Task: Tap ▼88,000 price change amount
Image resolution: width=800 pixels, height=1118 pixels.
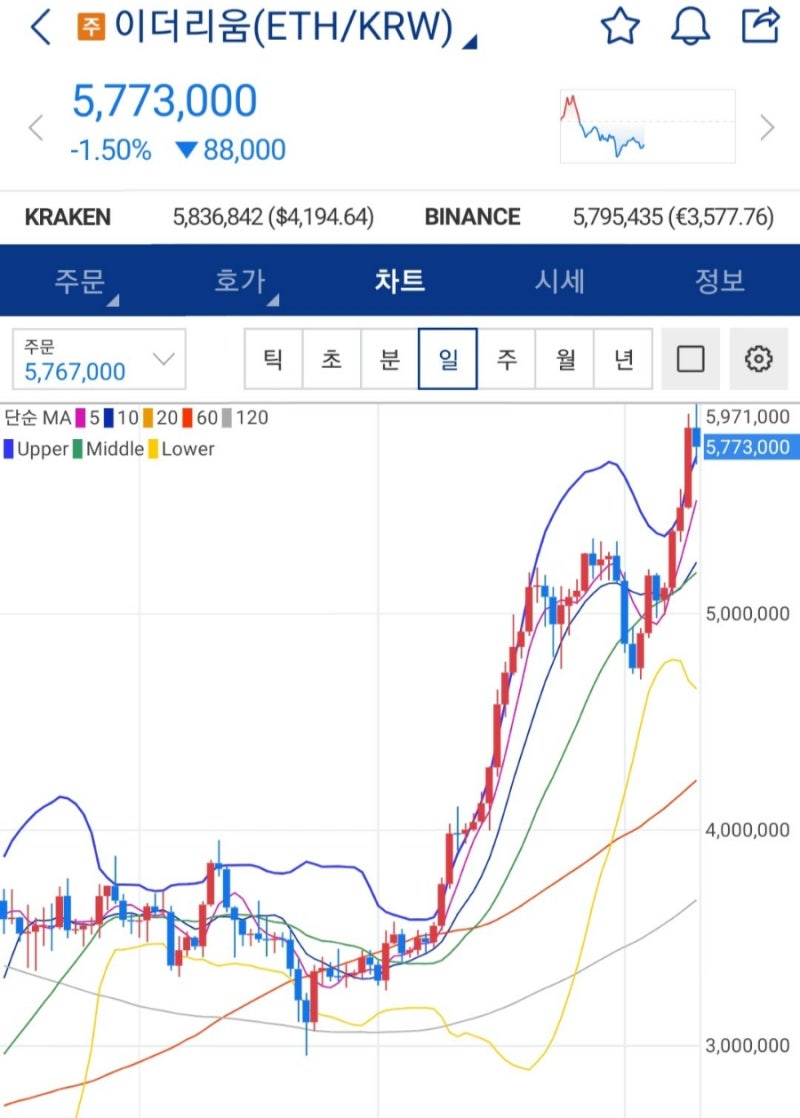Action: pyautogui.click(x=230, y=150)
